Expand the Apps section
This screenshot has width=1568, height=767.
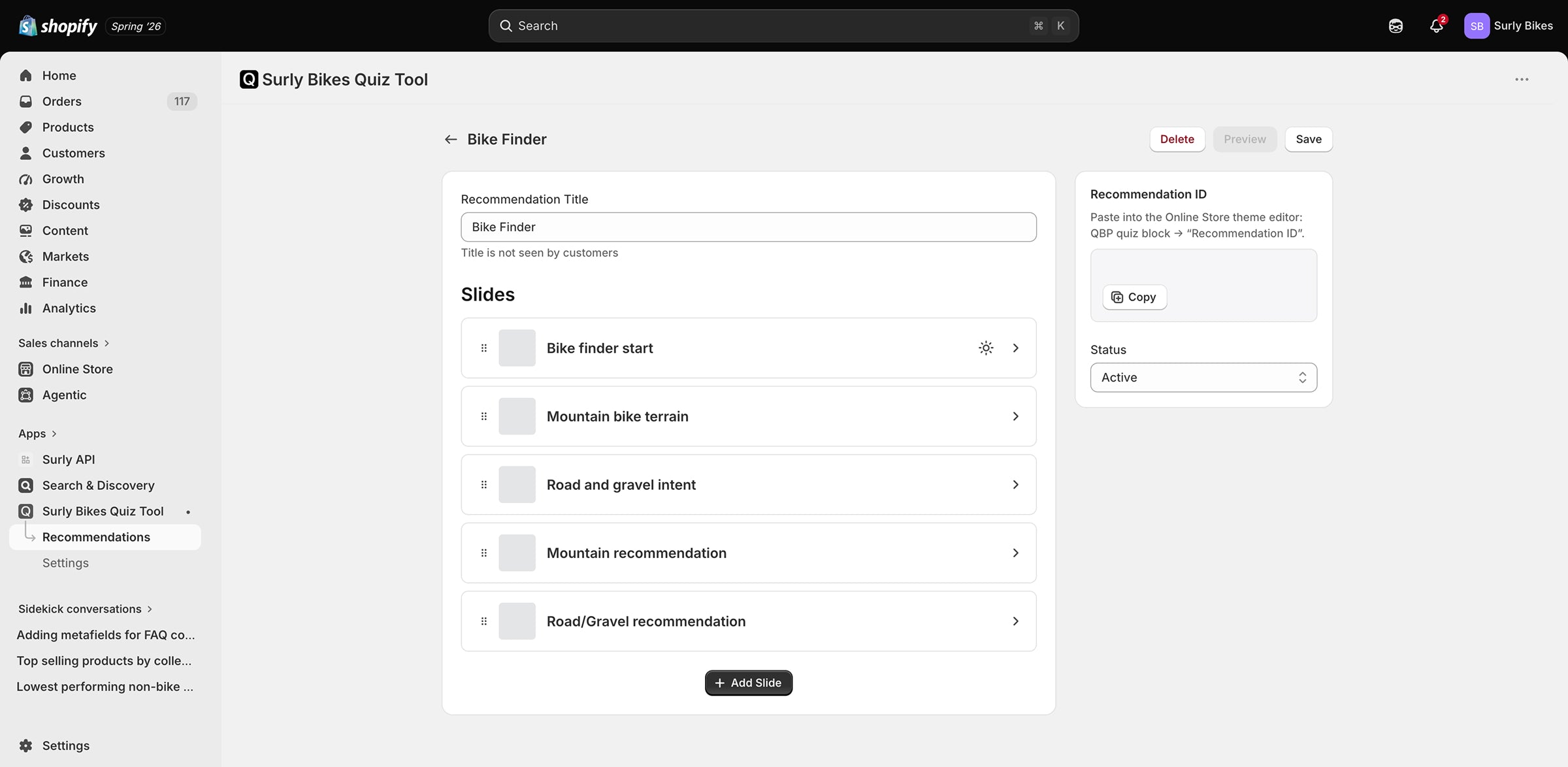[37, 434]
